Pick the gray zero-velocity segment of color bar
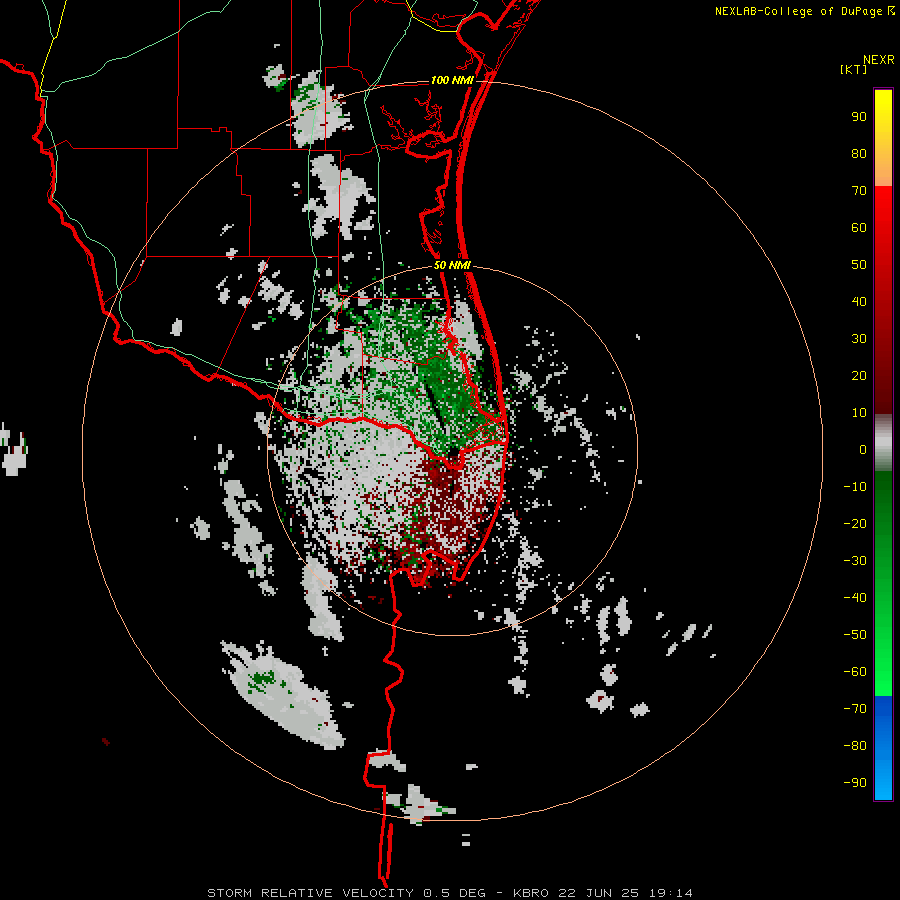 (x=883, y=443)
